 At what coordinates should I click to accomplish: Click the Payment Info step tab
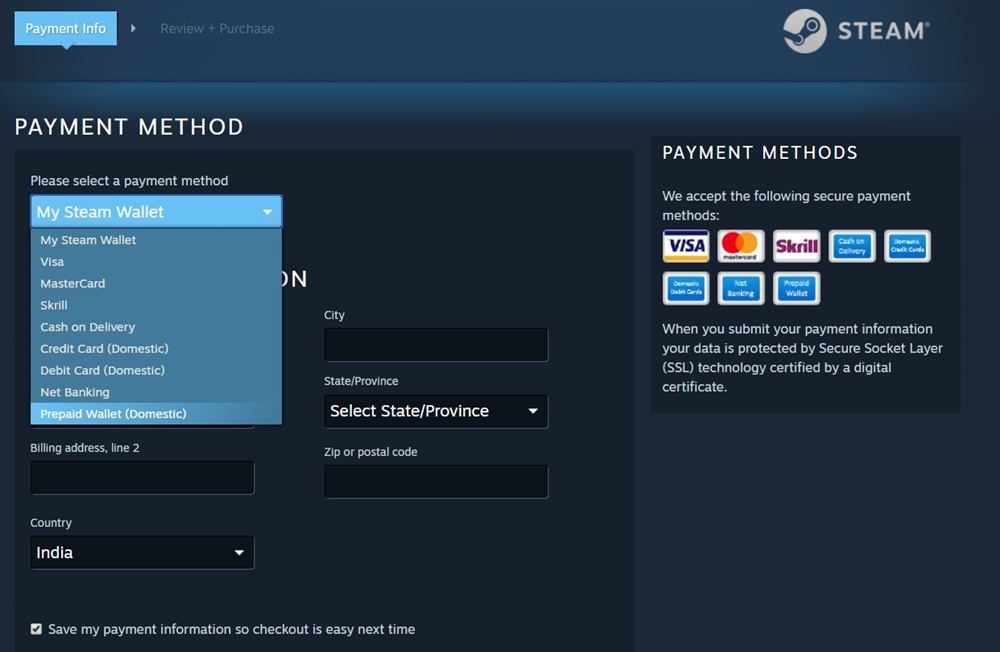[x=66, y=28]
